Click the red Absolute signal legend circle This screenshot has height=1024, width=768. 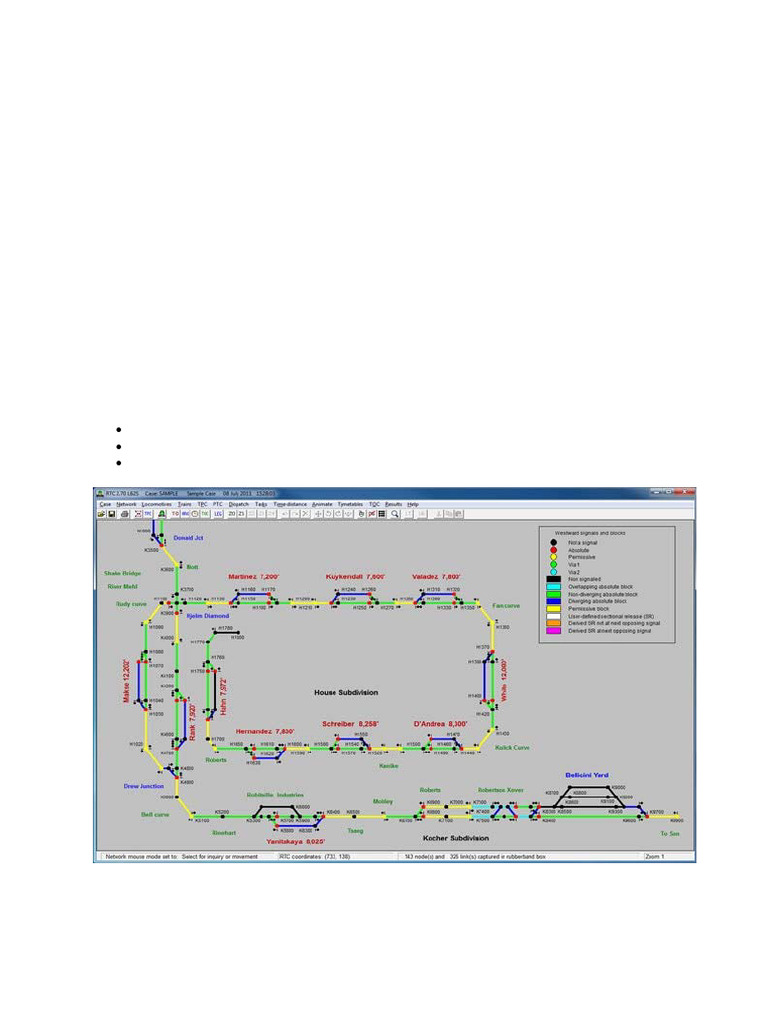click(x=553, y=550)
